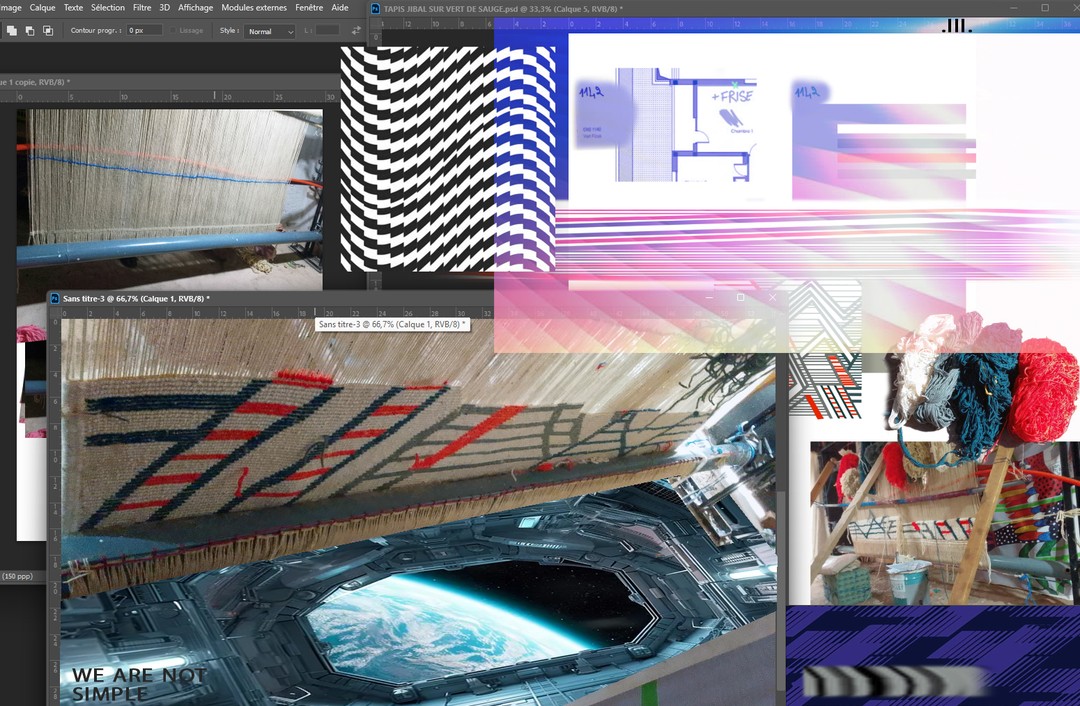Select the Add to selection icon
The height and width of the screenshot is (706, 1080).
click(x=12, y=31)
